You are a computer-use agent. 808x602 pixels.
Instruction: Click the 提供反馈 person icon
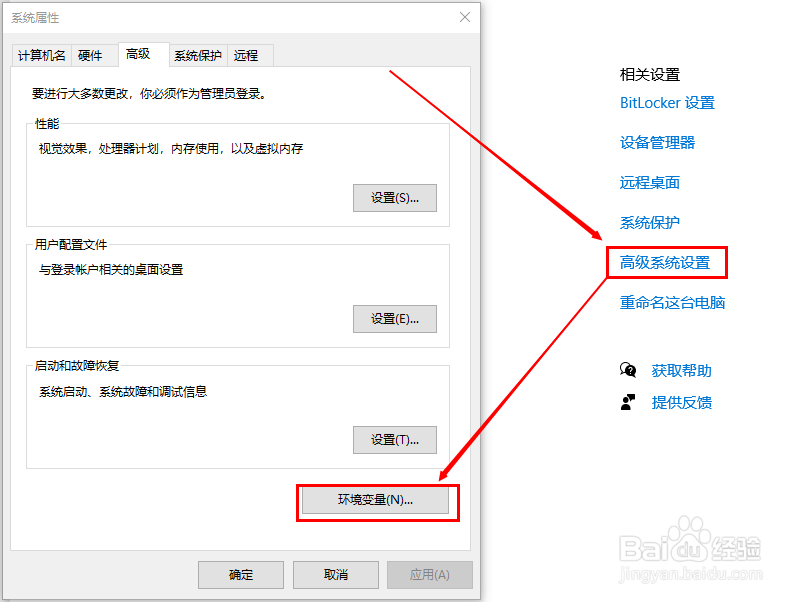[629, 402]
